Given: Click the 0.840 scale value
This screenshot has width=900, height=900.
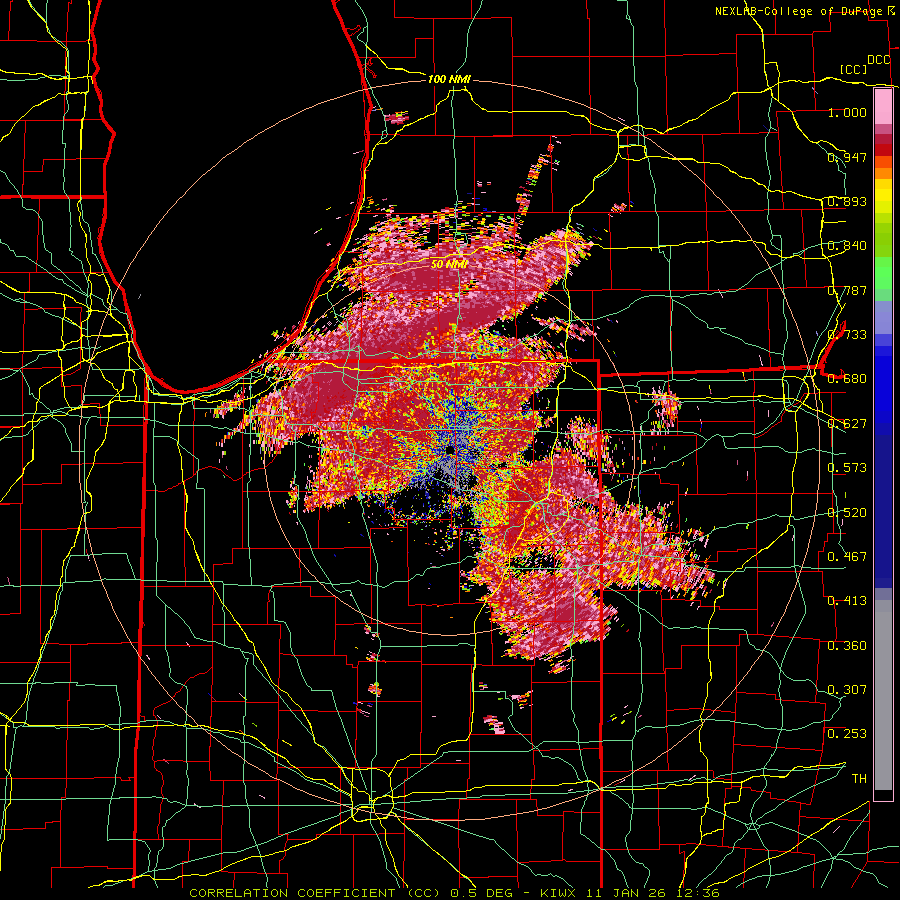Looking at the screenshot, I should pos(847,246).
